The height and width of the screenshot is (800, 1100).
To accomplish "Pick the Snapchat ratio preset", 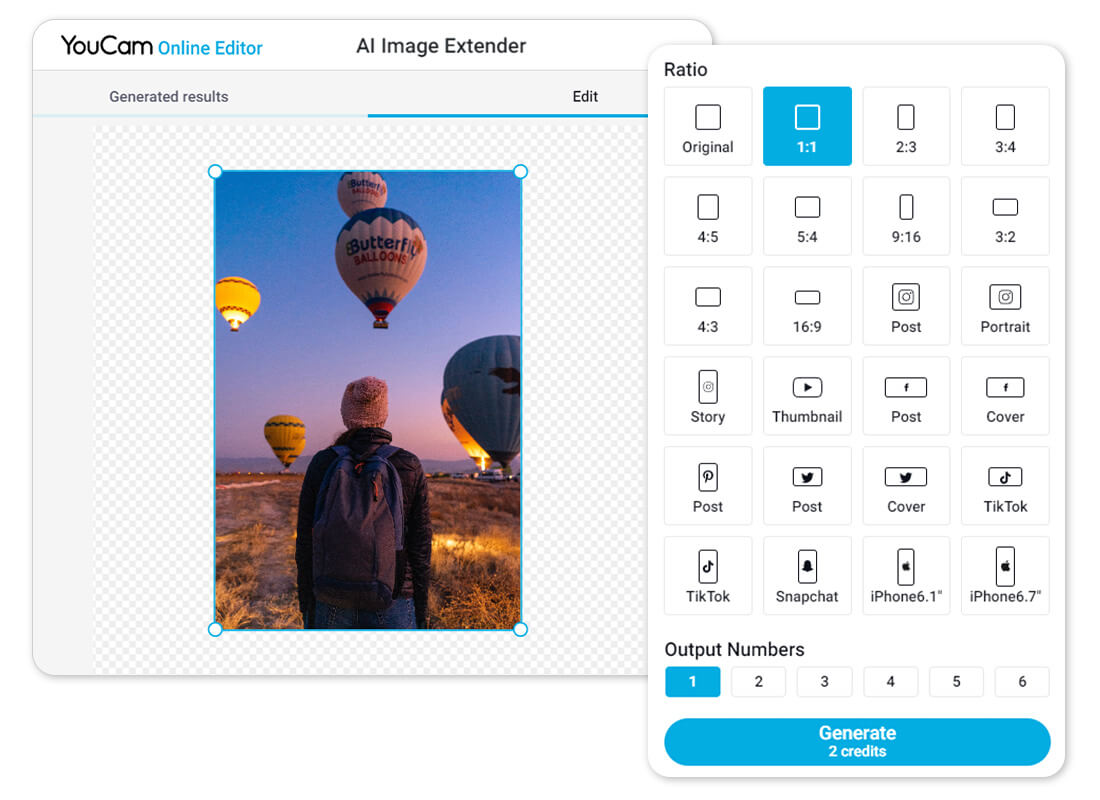I will point(807,575).
